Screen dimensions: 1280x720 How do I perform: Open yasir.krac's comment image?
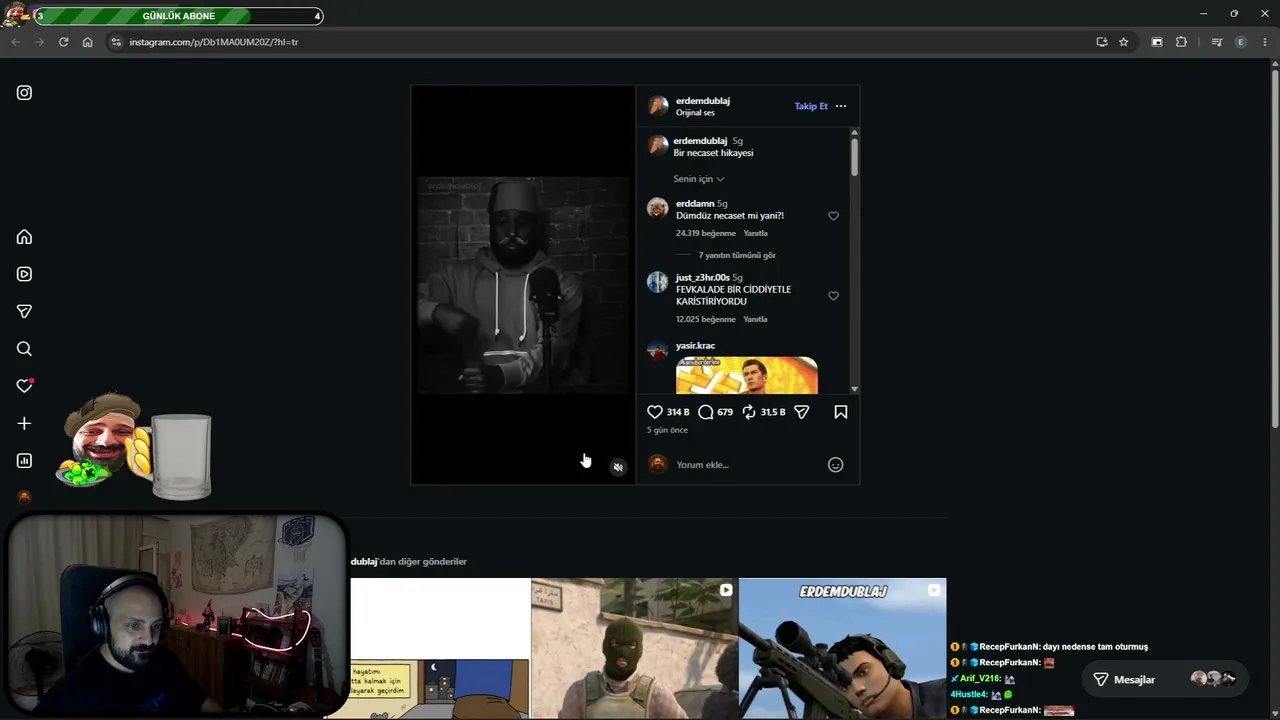click(x=747, y=375)
